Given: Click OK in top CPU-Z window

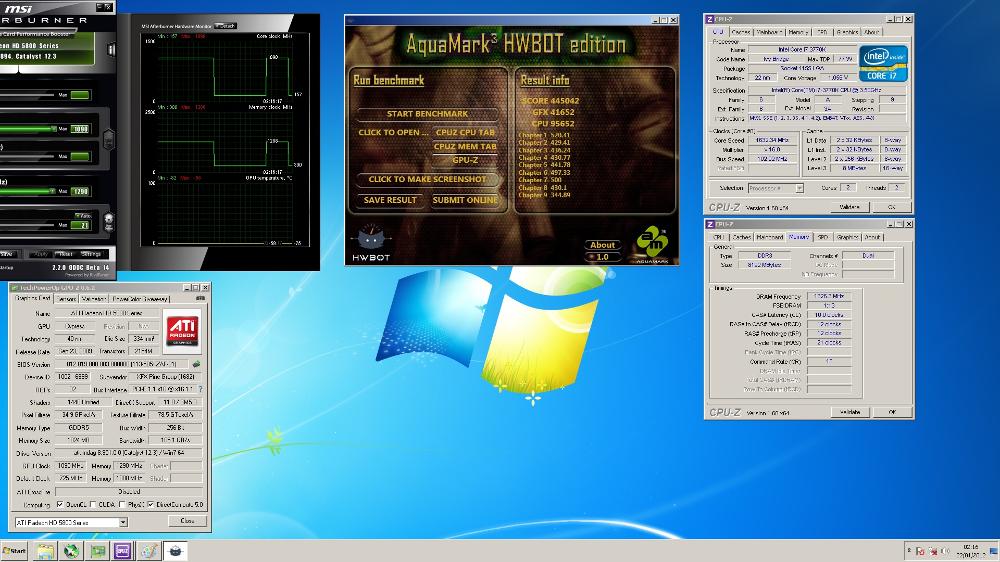Looking at the screenshot, I should 891,207.
